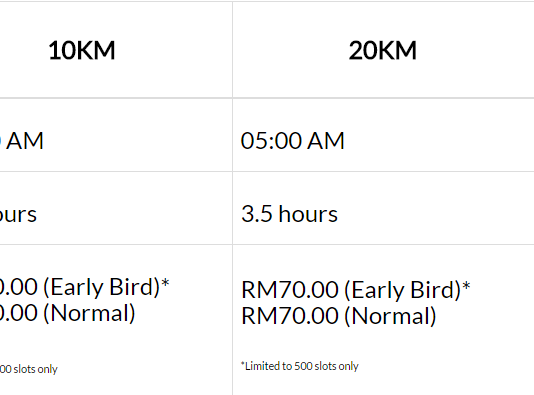Click the 20KM RM70.00 (Normal) price
Viewport: 534px width, 395px height.
(339, 316)
